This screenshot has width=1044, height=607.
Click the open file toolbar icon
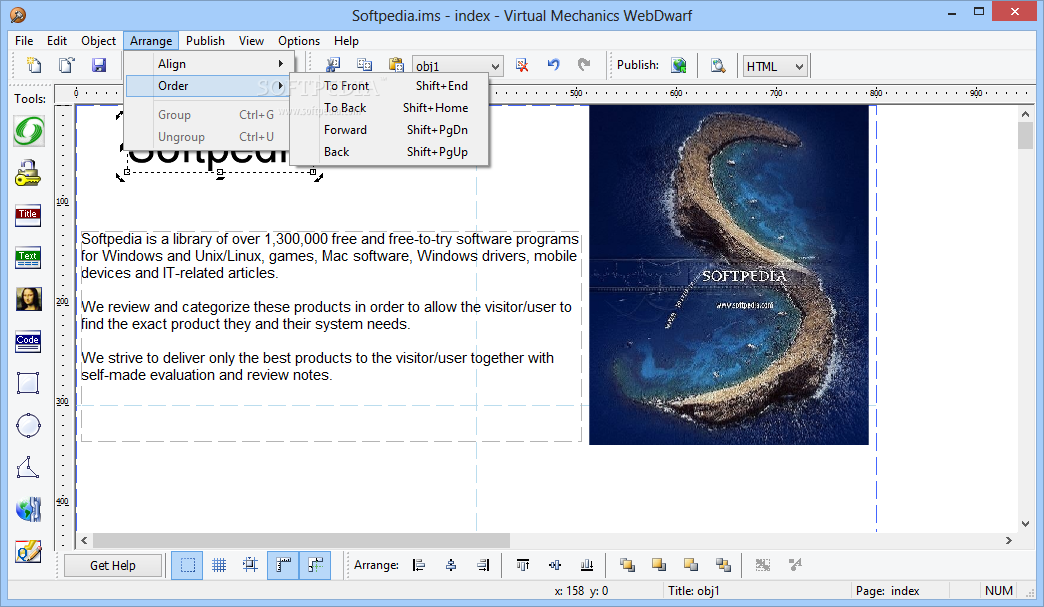[x=67, y=65]
